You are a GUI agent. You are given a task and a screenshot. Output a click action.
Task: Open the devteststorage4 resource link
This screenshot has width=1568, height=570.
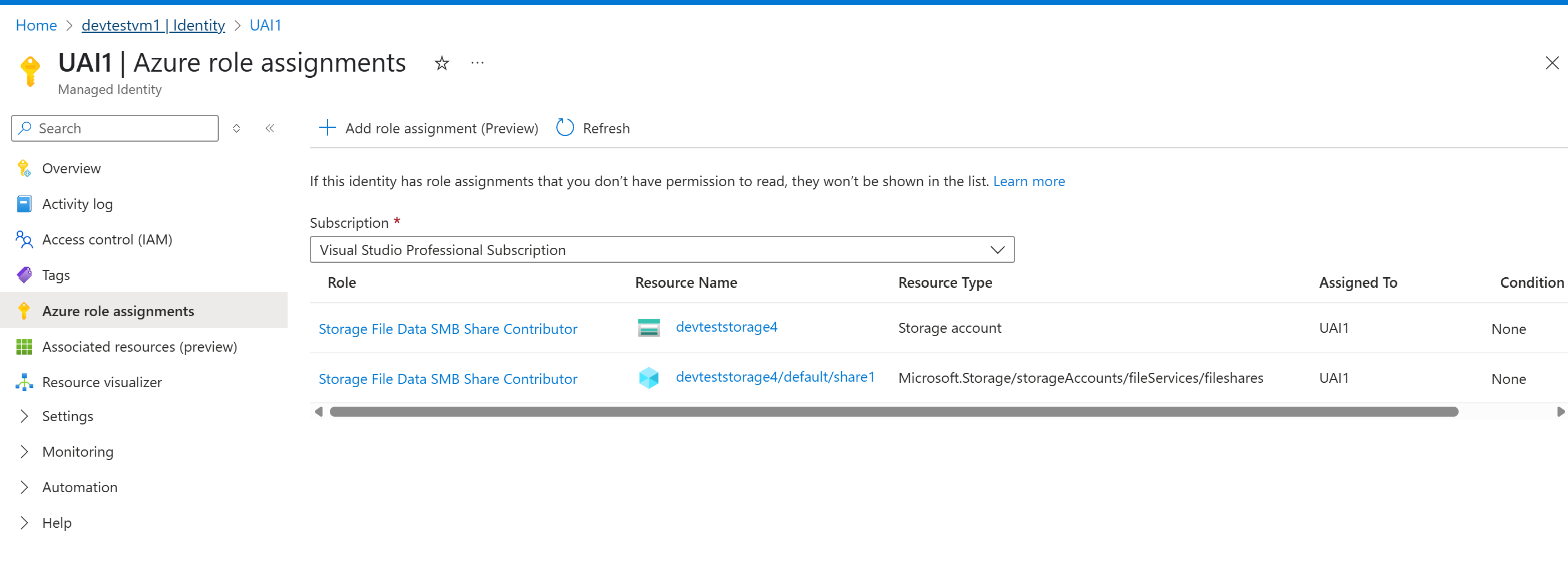click(x=726, y=327)
